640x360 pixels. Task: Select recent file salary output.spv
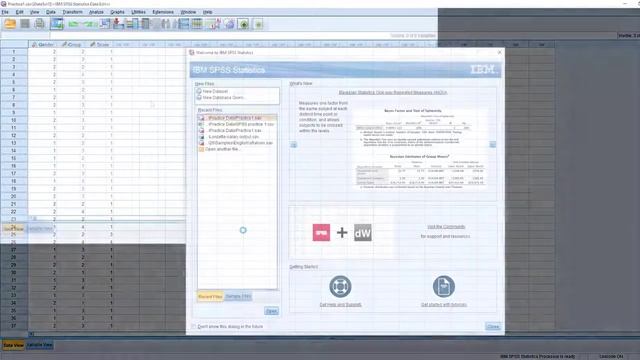click(237, 137)
